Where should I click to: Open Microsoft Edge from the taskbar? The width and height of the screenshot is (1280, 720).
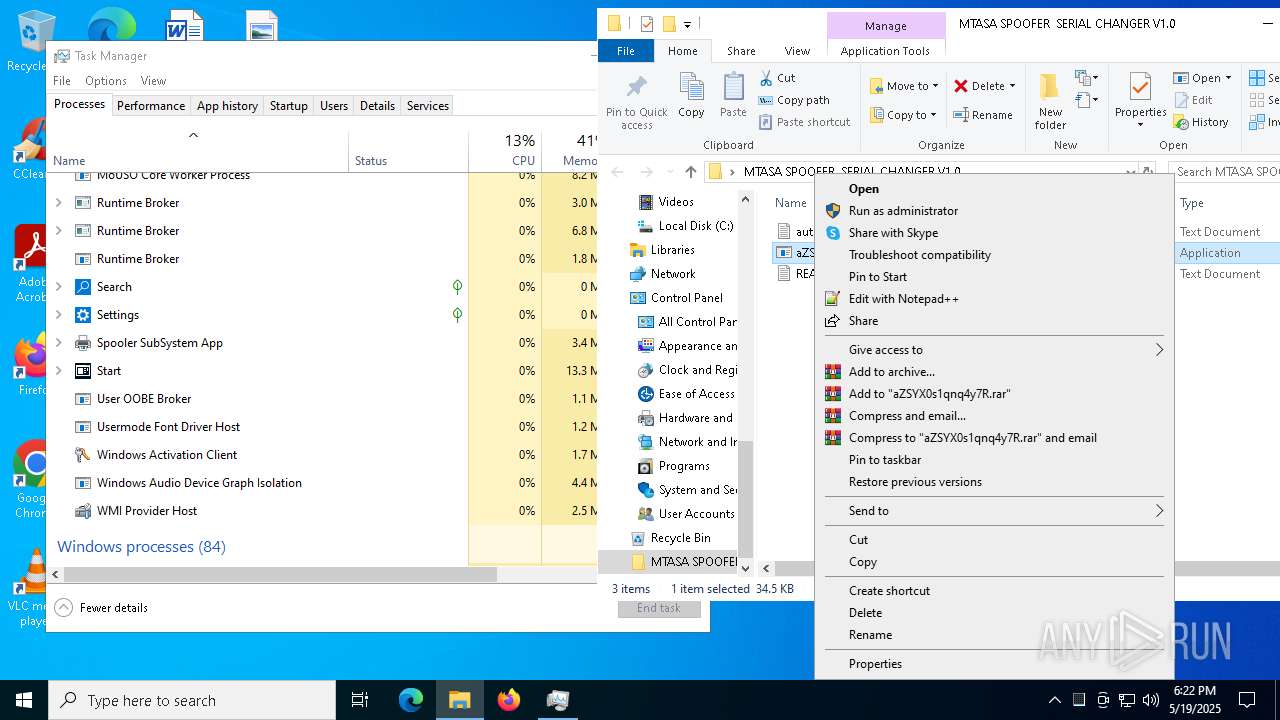(x=411, y=700)
